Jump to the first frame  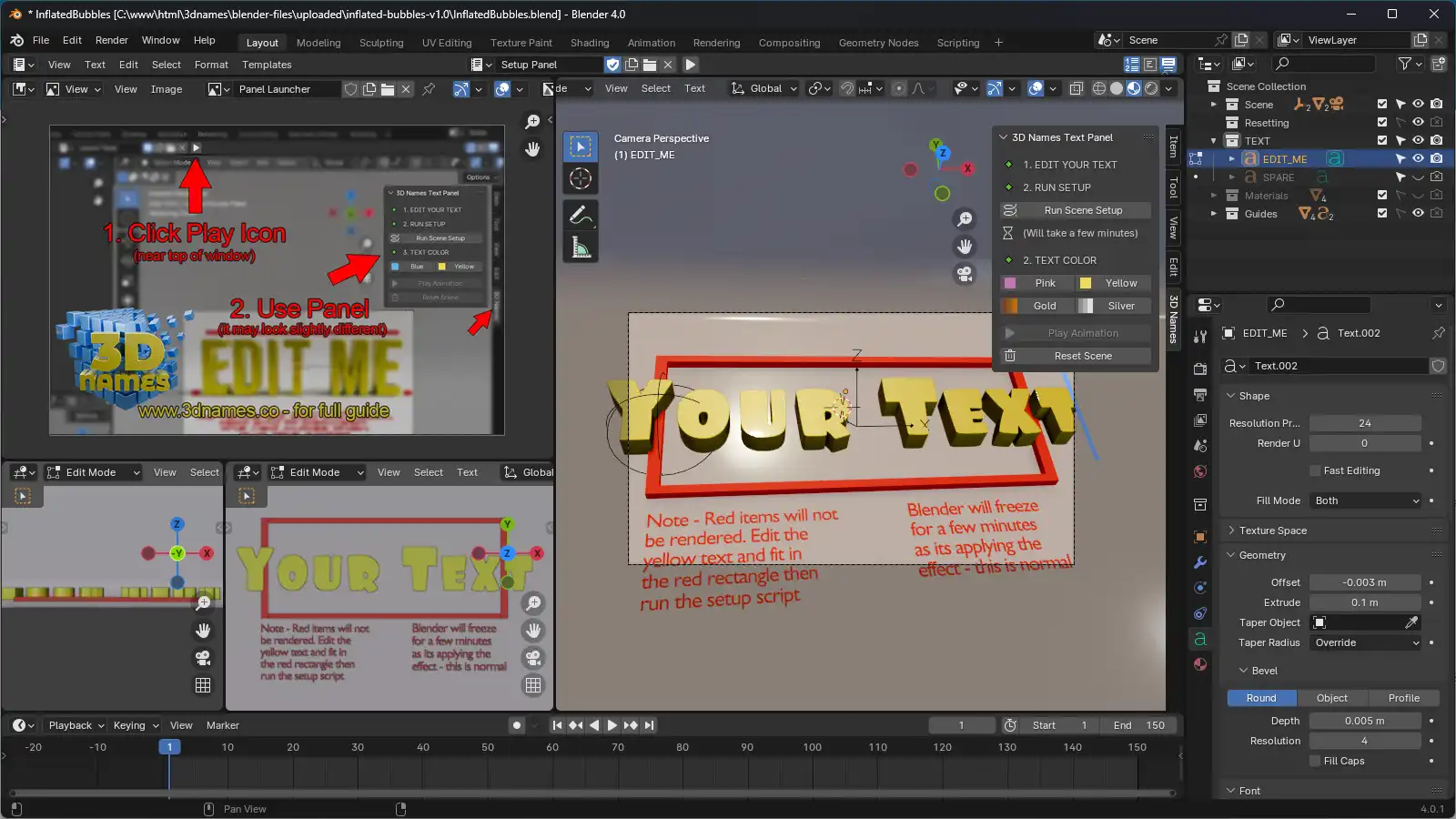(557, 725)
